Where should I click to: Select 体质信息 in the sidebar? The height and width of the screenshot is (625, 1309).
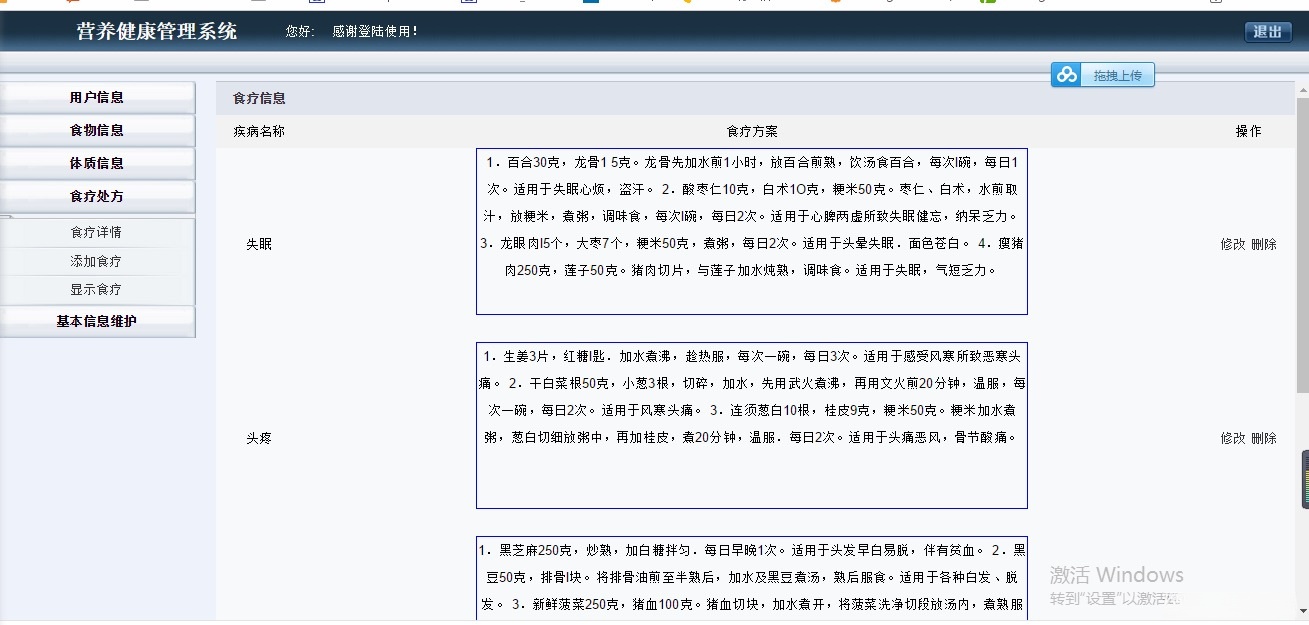pyautogui.click(x=97, y=162)
